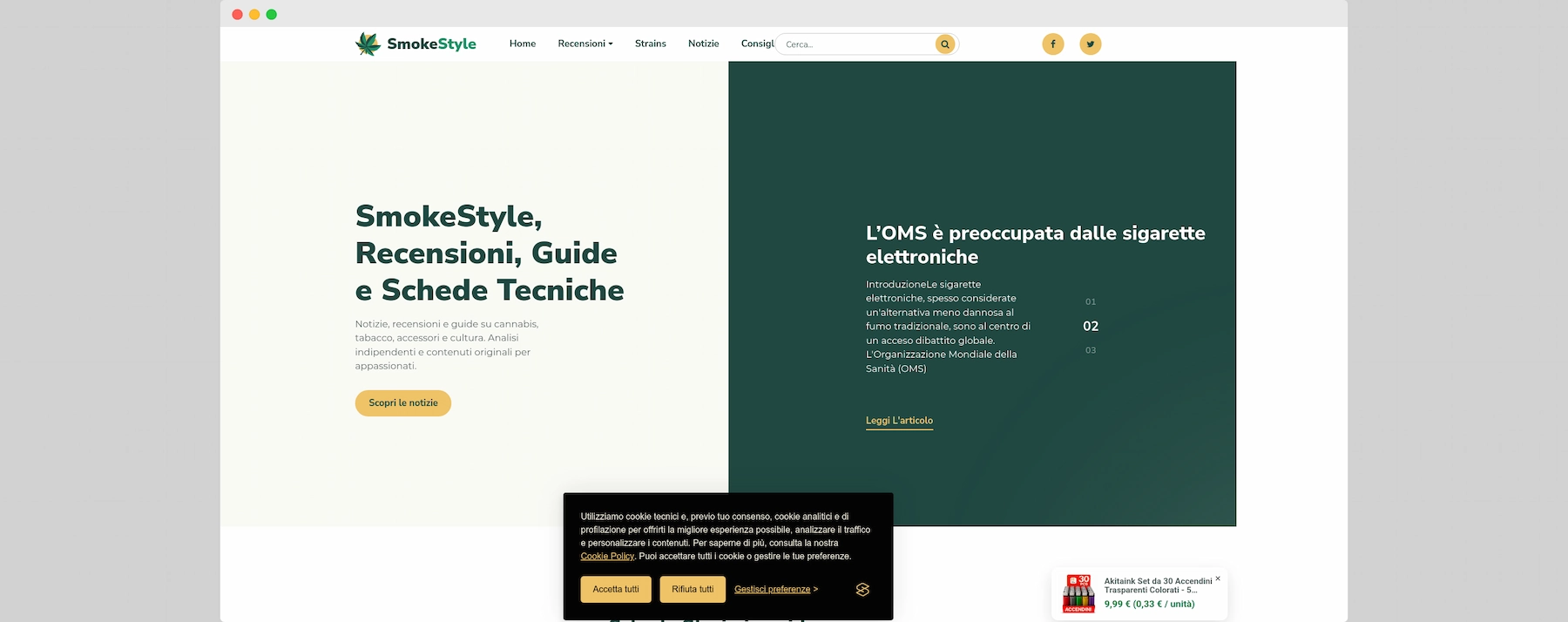Screen dimensions: 1568x622
Task: Close the Akitaink lighter ad popup
Action: tap(1218, 578)
